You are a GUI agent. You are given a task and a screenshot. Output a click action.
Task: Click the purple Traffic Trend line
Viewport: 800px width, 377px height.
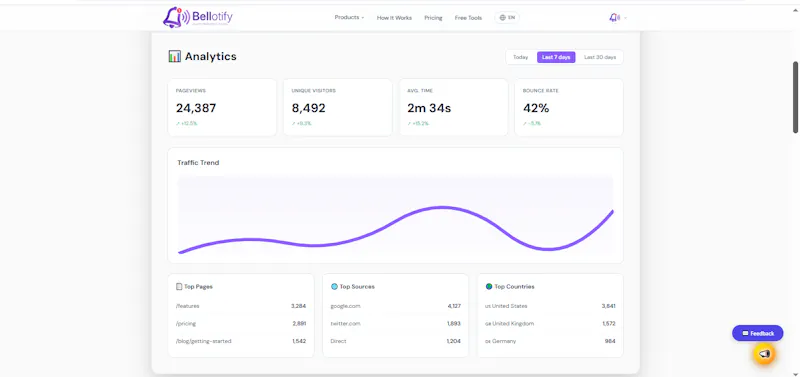(395, 229)
